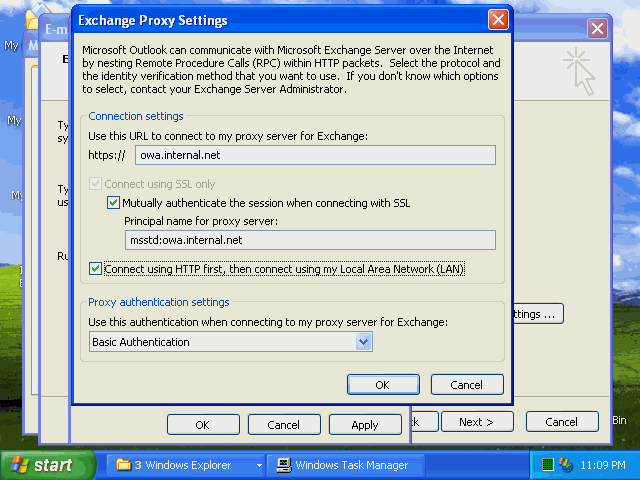This screenshot has height=480, width=640.
Task: Click the partially hidden Settings button
Action: pyautogui.click(x=538, y=314)
